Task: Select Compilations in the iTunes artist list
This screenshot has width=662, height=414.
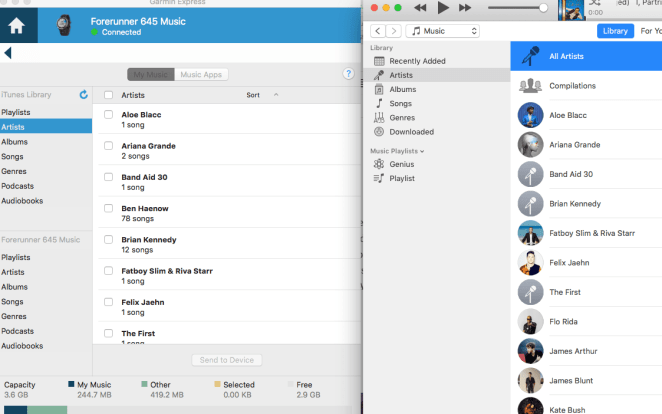Action: coord(586,86)
